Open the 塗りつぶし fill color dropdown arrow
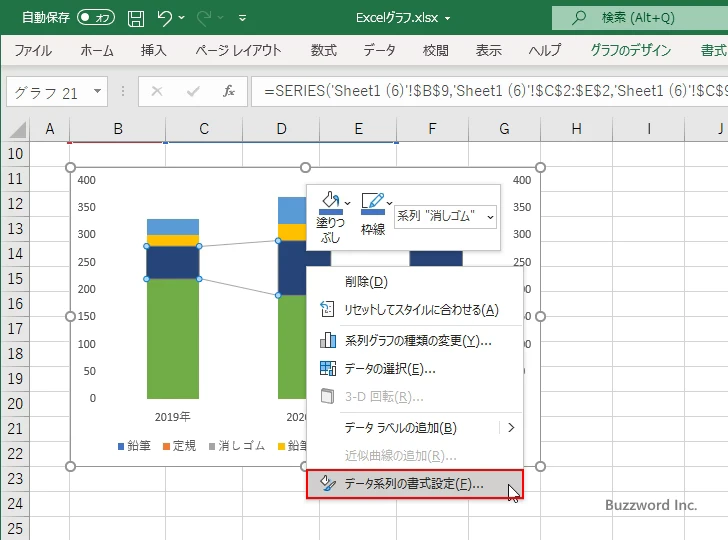 tap(347, 203)
